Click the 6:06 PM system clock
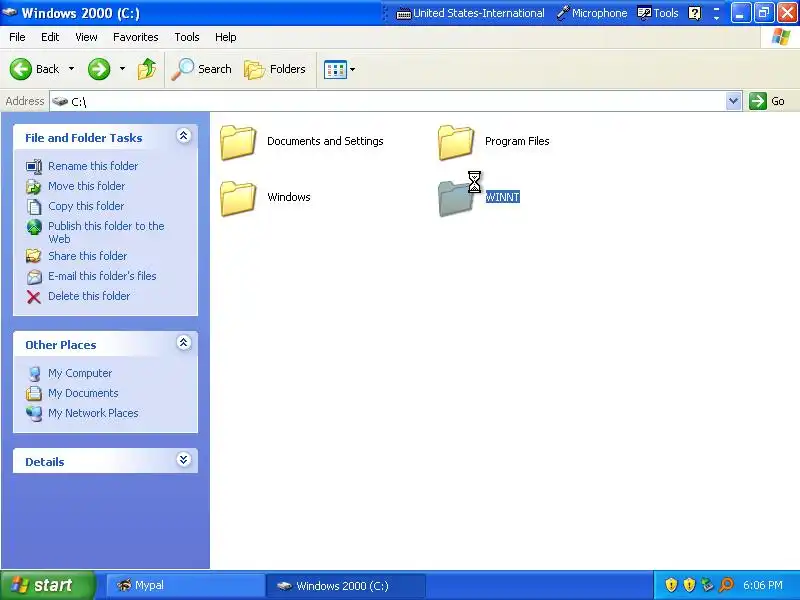800x600 pixels. [x=763, y=585]
